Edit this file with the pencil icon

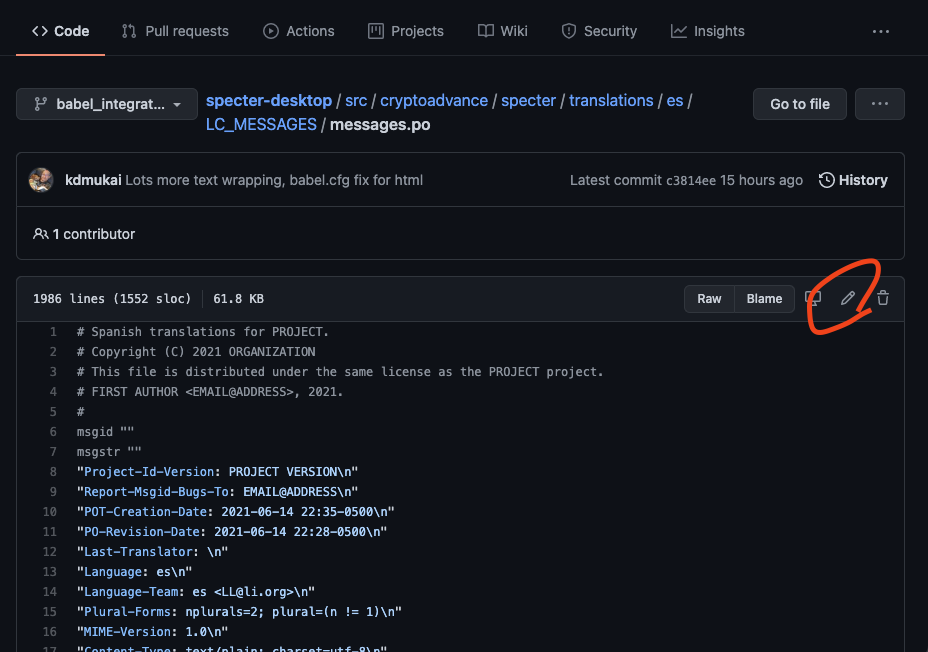click(x=848, y=298)
